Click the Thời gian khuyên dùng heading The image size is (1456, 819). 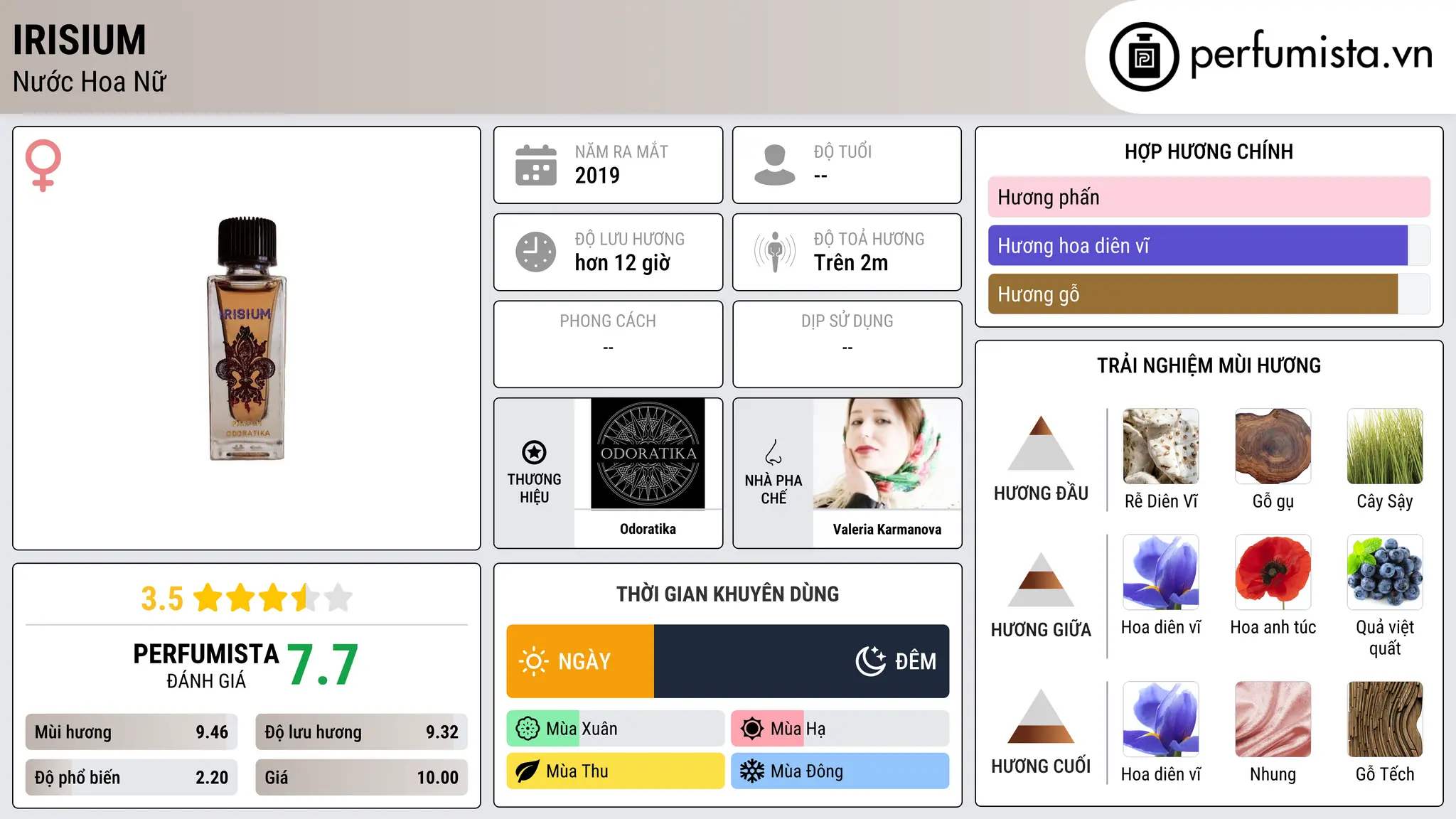pos(728,594)
